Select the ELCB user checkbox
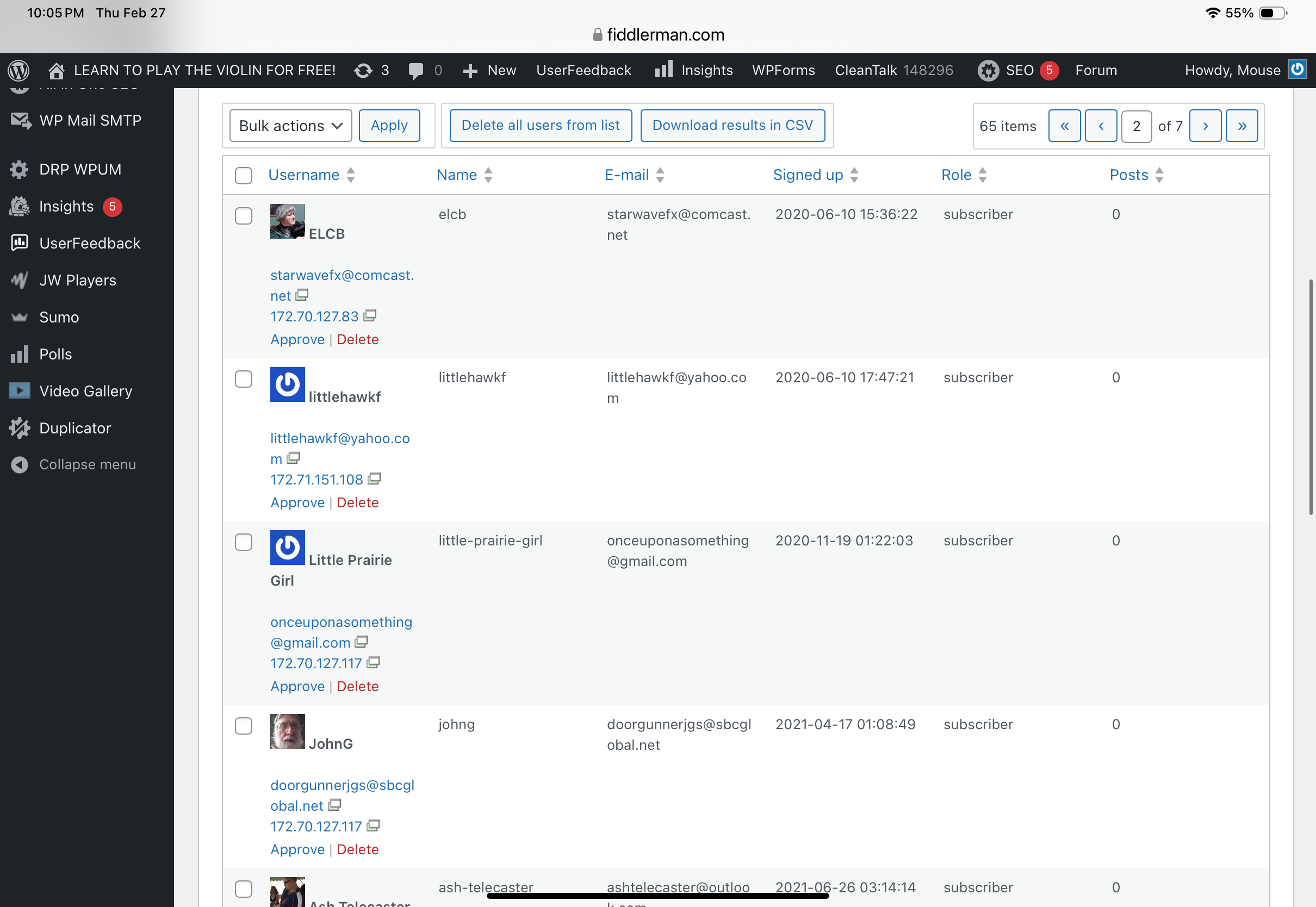 pyautogui.click(x=244, y=216)
